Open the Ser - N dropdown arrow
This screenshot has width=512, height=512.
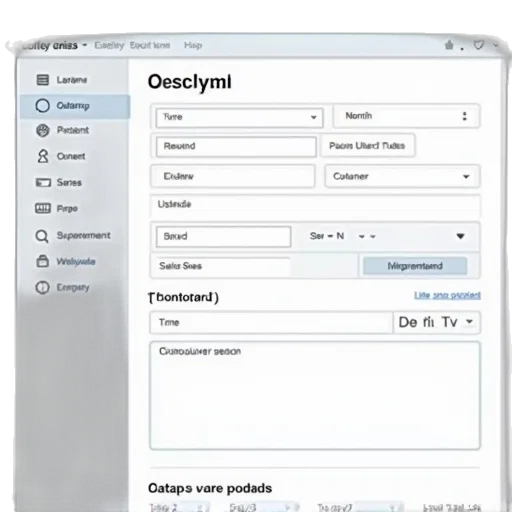coord(460,236)
